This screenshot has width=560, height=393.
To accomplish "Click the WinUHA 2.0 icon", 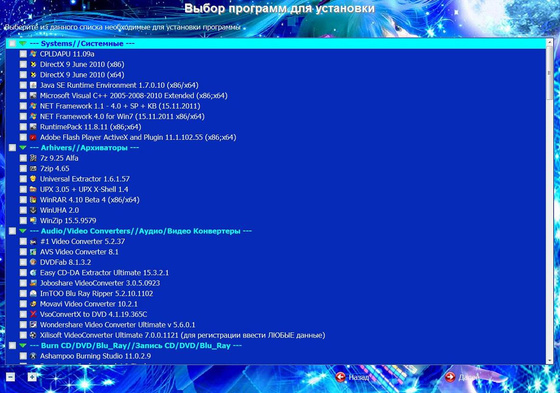I will [x=33, y=210].
